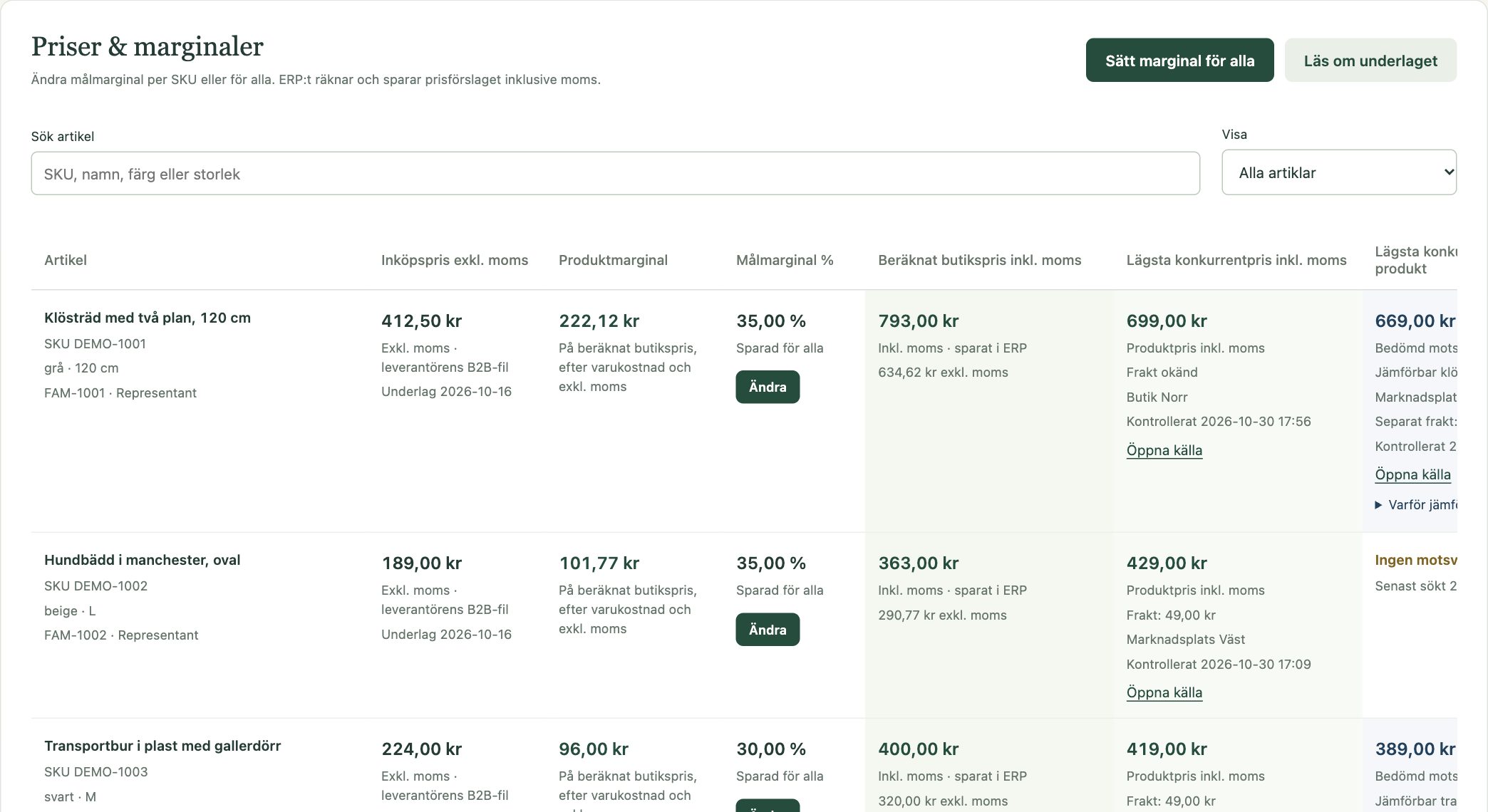
Task: Click 'Ändra' for Hundbädd i manchester
Action: click(768, 630)
